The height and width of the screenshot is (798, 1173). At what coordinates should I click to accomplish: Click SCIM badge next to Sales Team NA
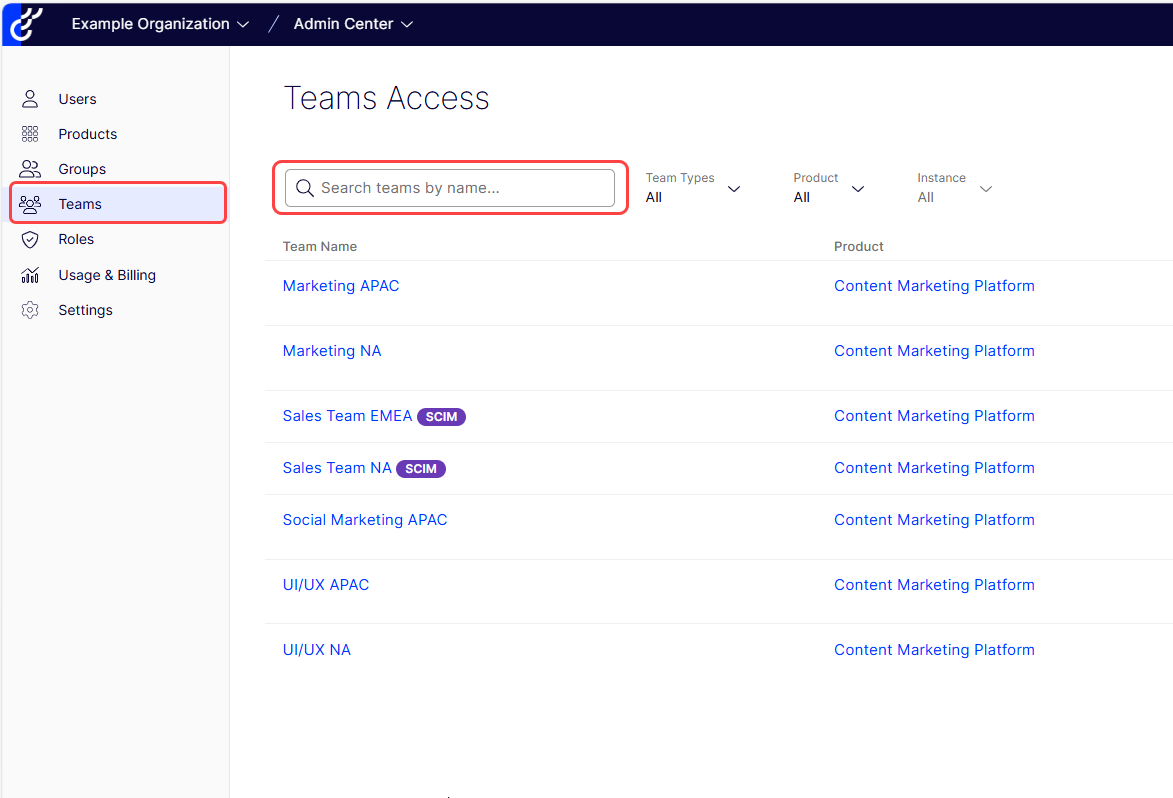click(x=421, y=469)
